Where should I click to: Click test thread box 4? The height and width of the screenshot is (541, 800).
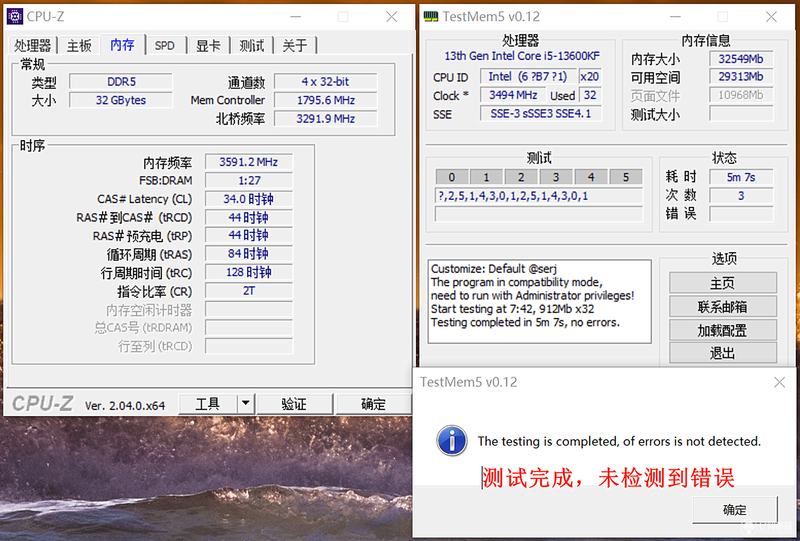click(591, 177)
